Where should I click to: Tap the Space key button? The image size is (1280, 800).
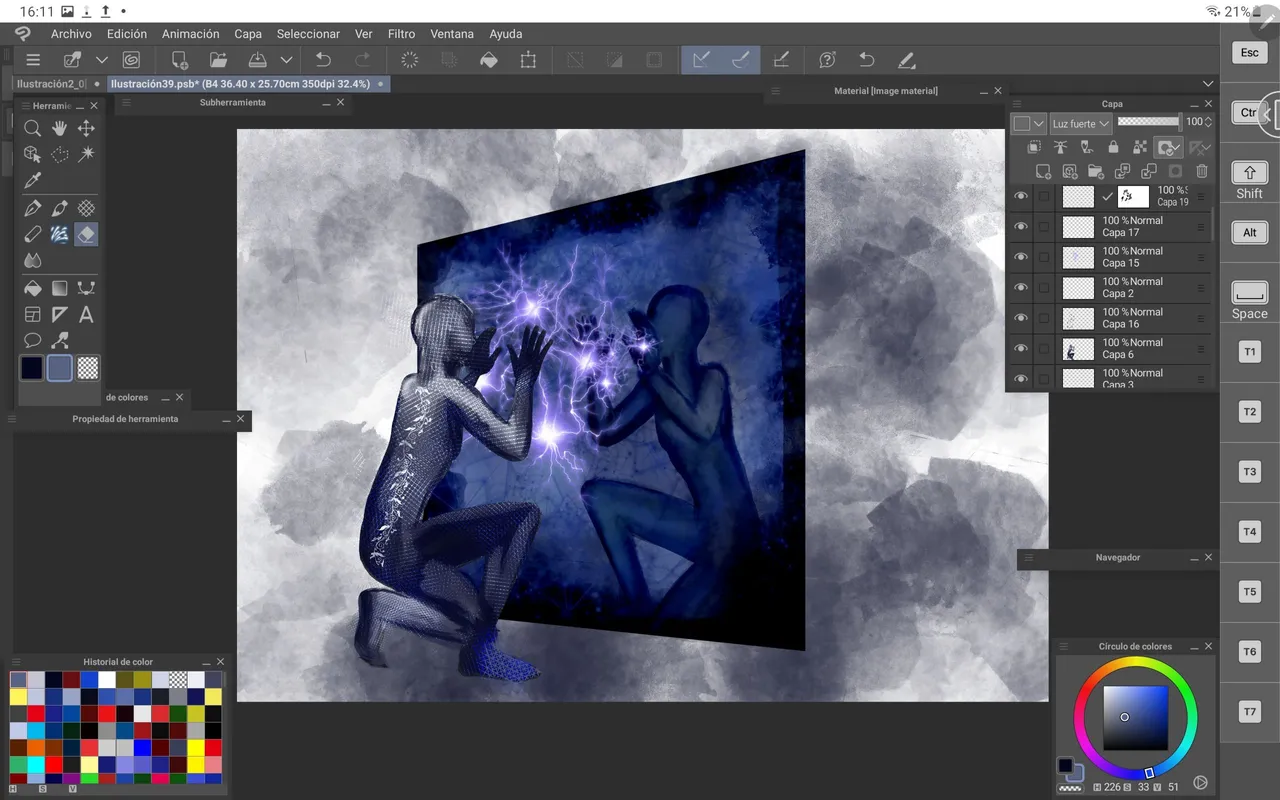click(x=1249, y=294)
